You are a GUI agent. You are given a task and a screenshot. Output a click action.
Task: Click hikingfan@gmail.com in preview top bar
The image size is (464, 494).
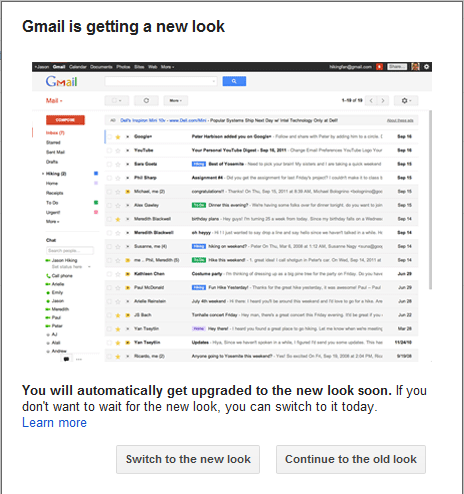[350, 67]
